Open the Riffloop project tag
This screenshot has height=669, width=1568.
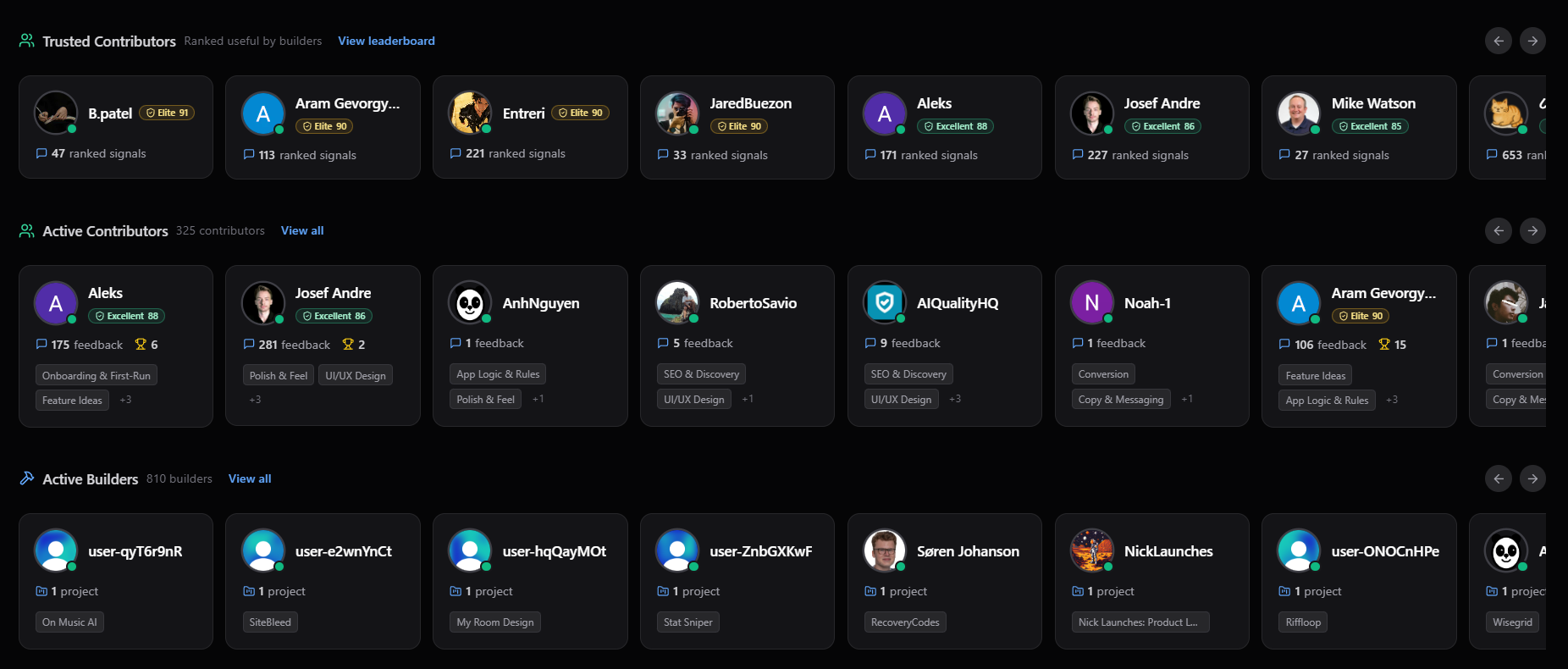click(x=1303, y=622)
